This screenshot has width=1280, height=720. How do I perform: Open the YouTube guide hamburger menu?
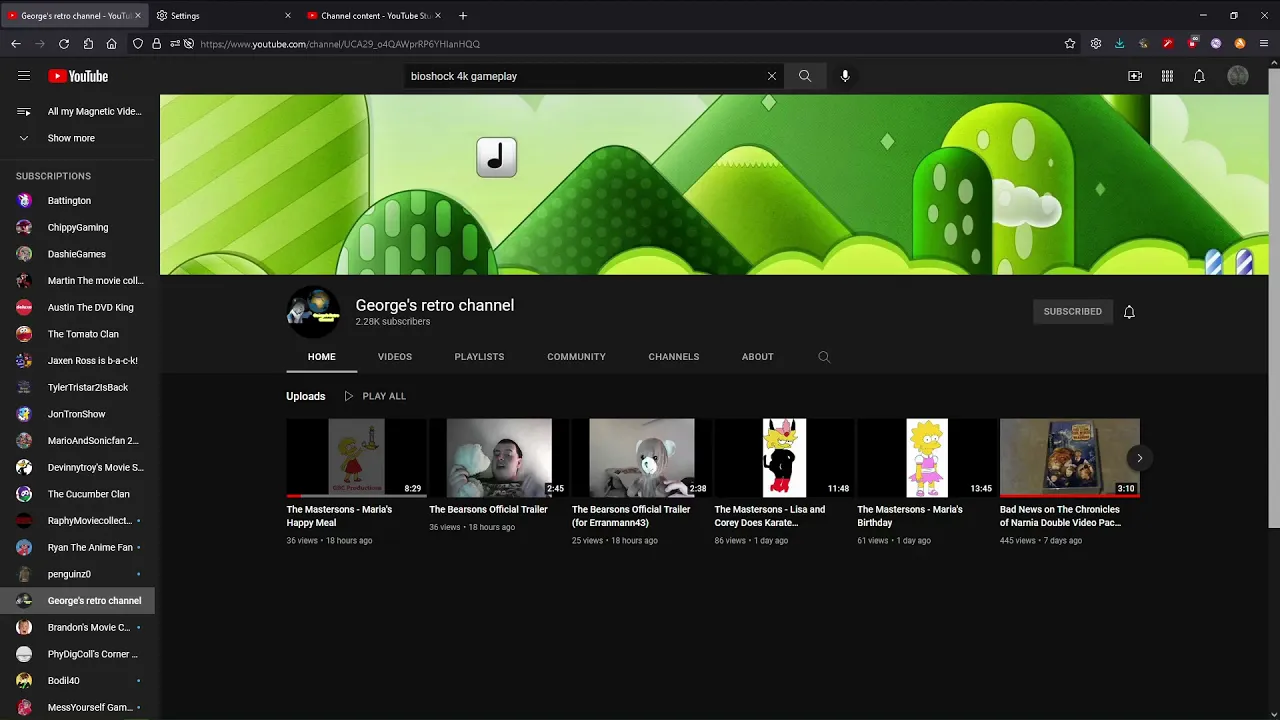click(24, 76)
